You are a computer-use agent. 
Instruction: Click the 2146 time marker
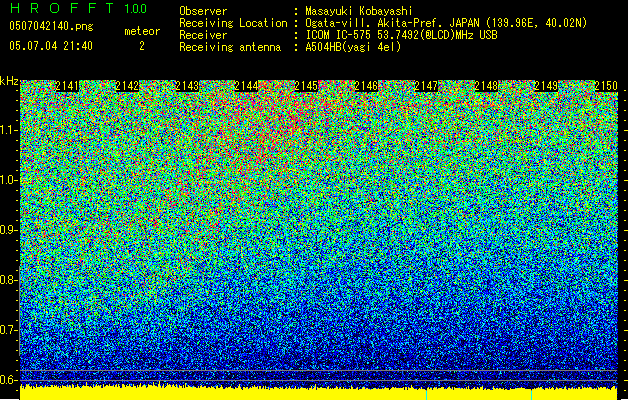pos(366,86)
